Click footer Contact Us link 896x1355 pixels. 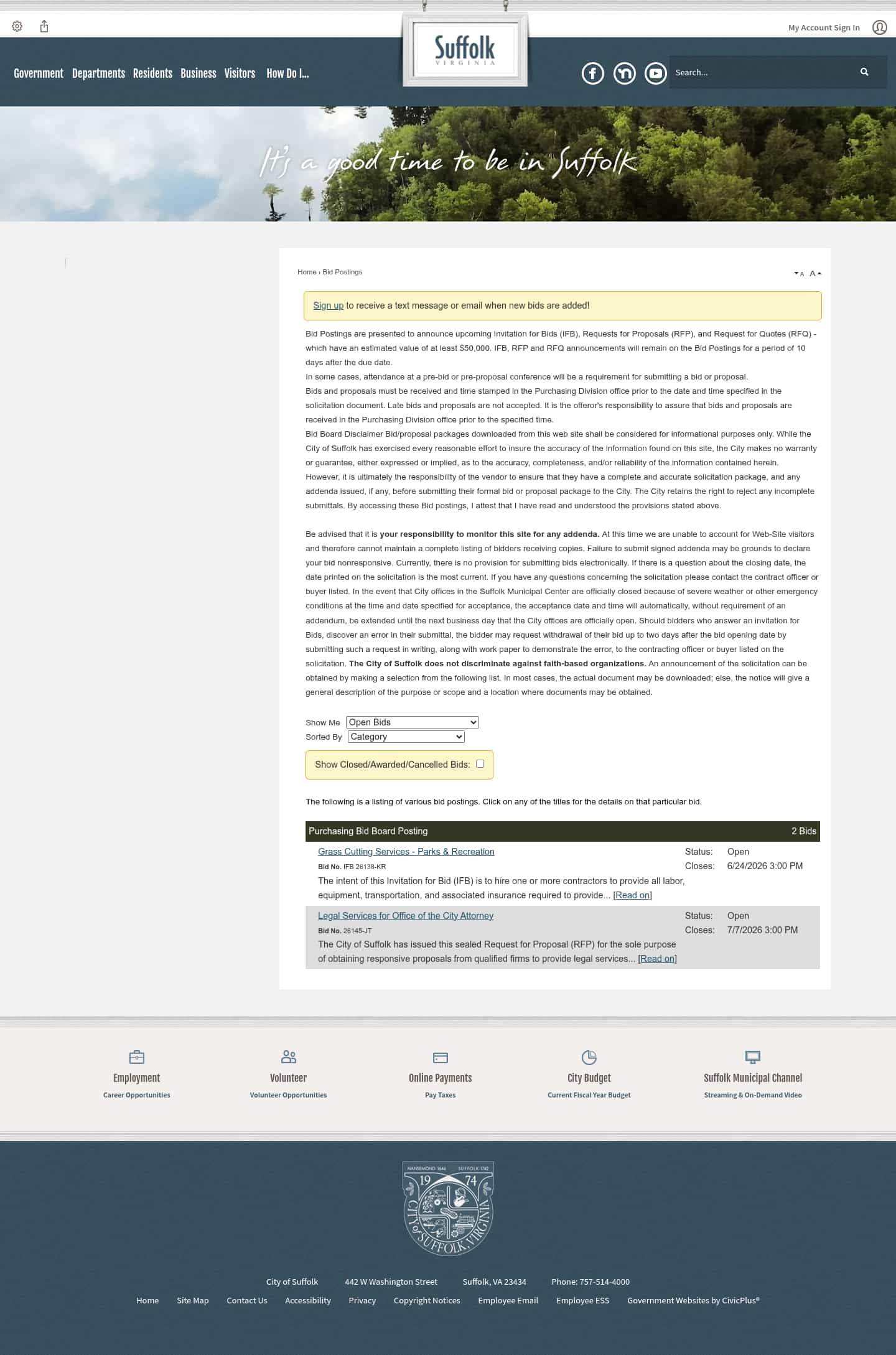(247, 1300)
